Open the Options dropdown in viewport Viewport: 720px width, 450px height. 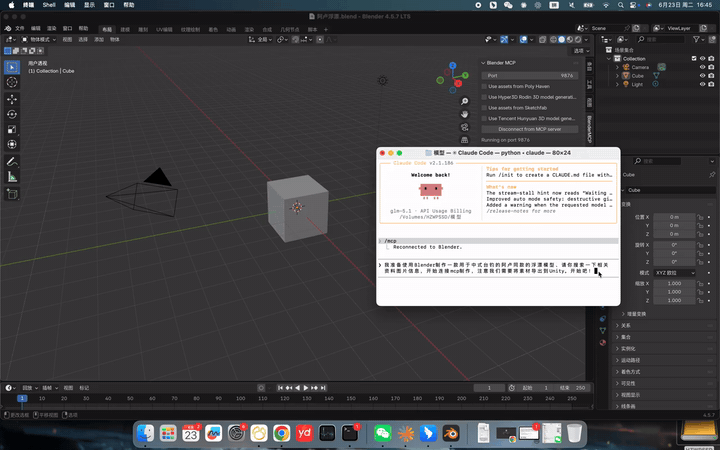581,51
